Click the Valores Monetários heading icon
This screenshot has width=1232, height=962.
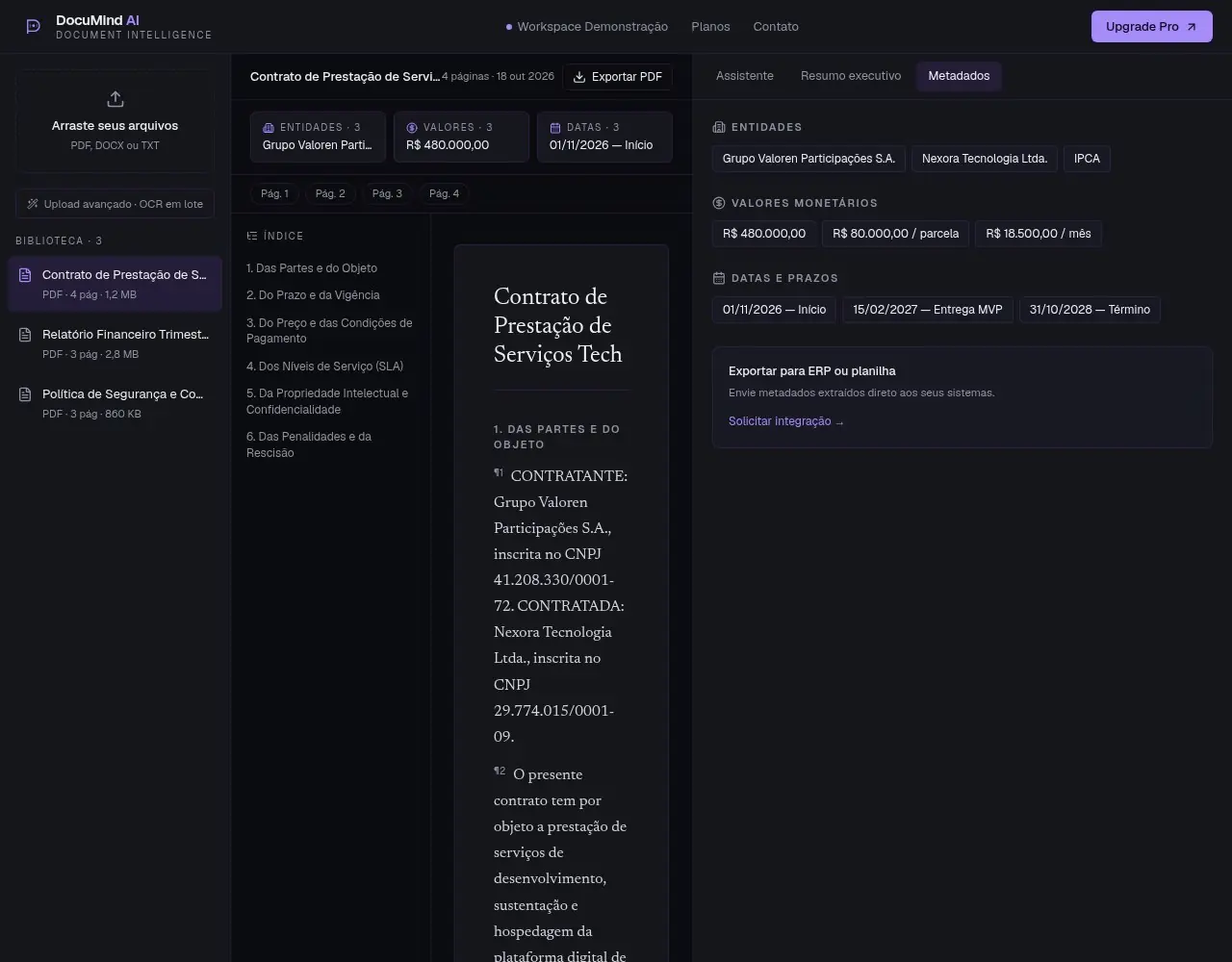(x=718, y=203)
